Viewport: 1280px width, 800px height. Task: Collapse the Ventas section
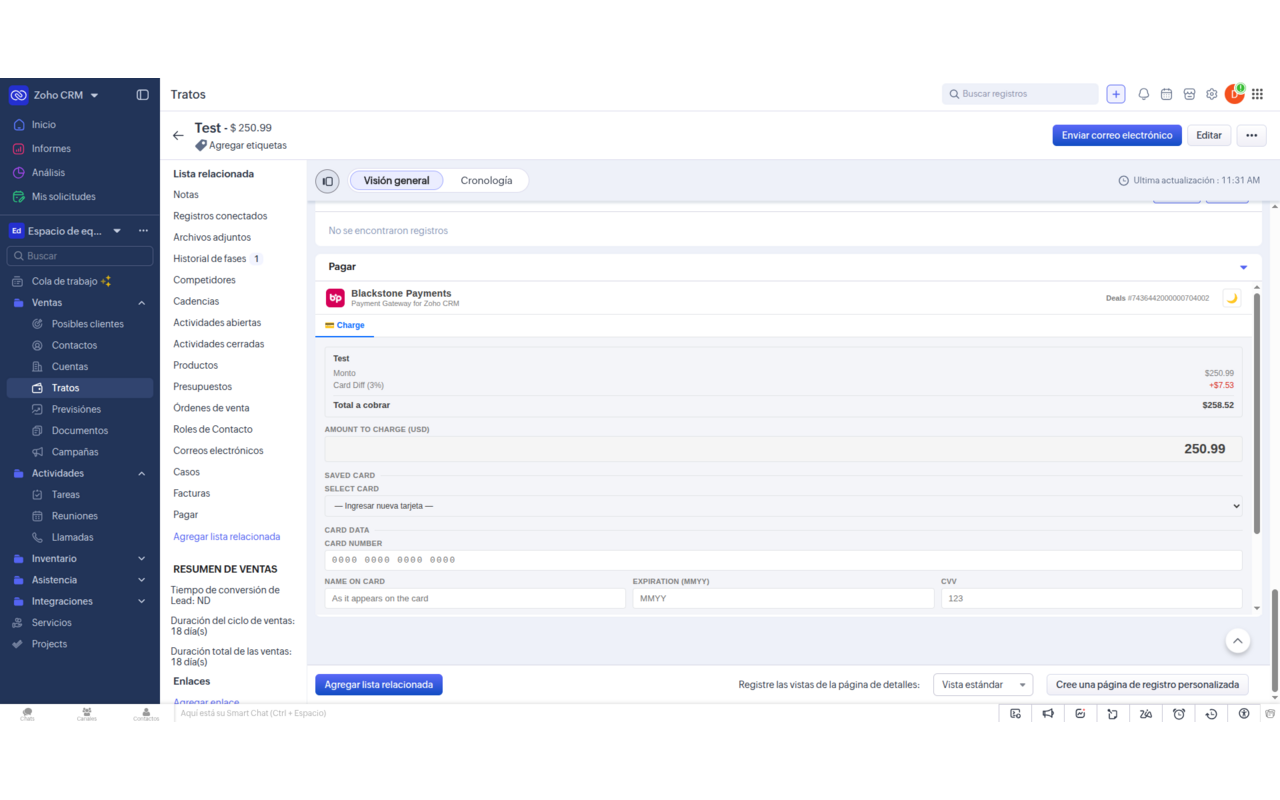point(141,303)
